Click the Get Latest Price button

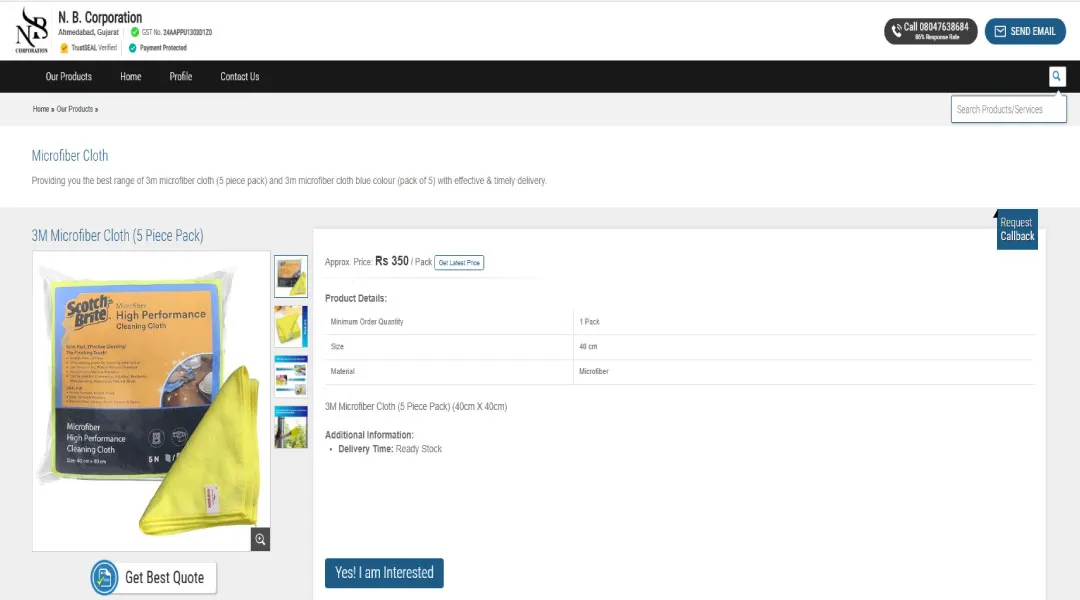coord(459,262)
